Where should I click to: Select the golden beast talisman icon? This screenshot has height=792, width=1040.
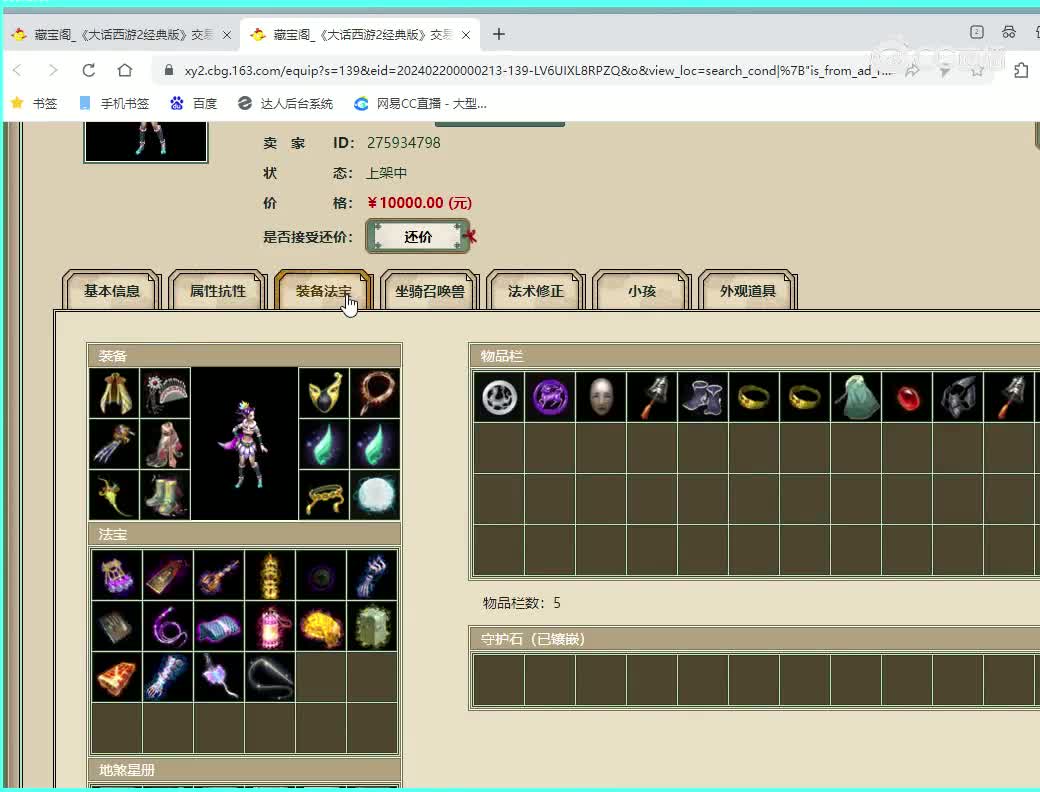[x=321, y=626]
